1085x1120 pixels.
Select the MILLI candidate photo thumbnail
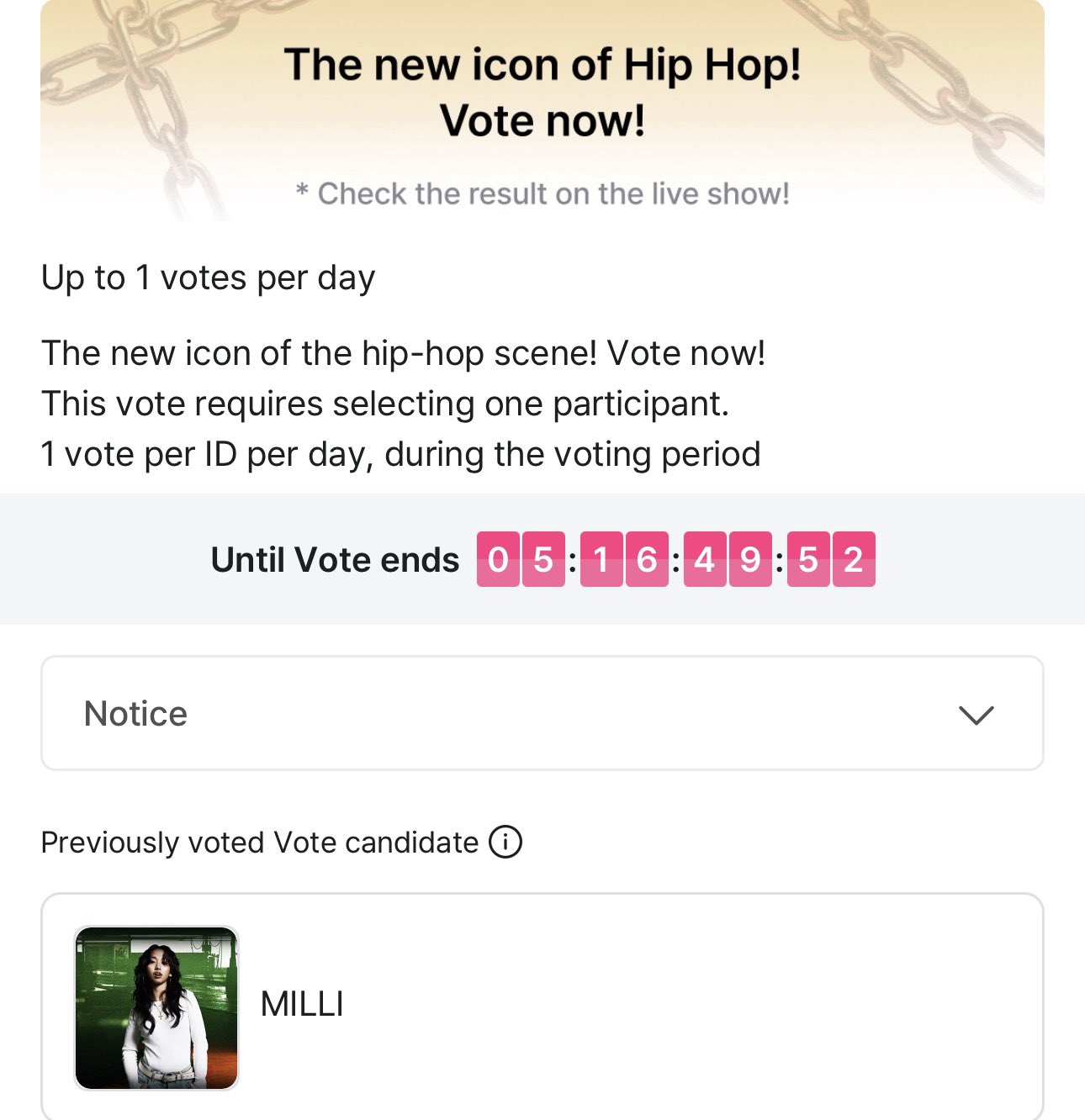(156, 1008)
